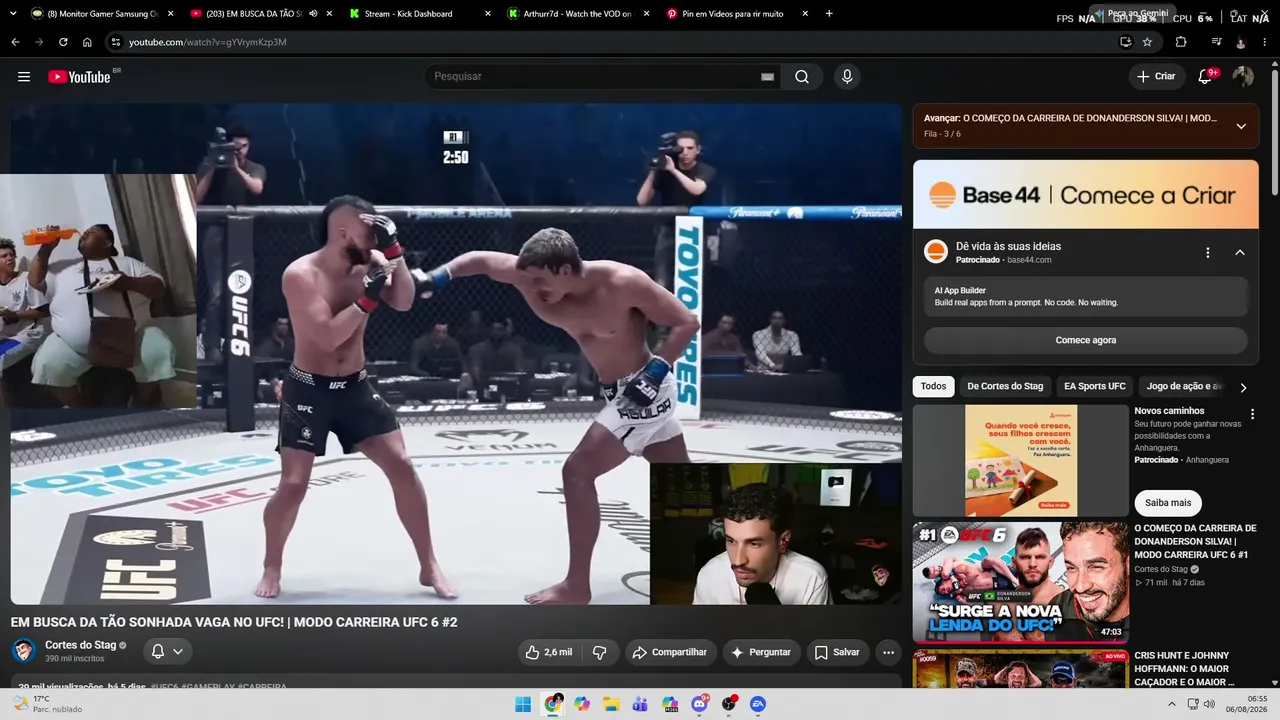Bookmark this page with the star
Viewport: 1280px width, 720px height.
[1147, 42]
